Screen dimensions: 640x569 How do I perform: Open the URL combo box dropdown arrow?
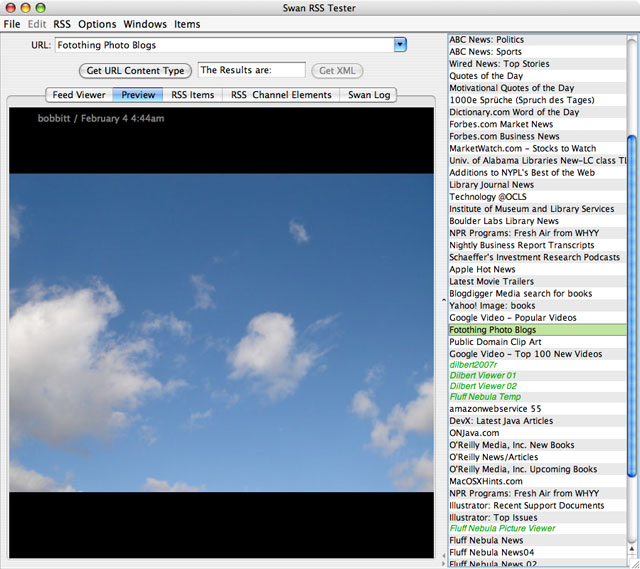pyautogui.click(x=400, y=45)
